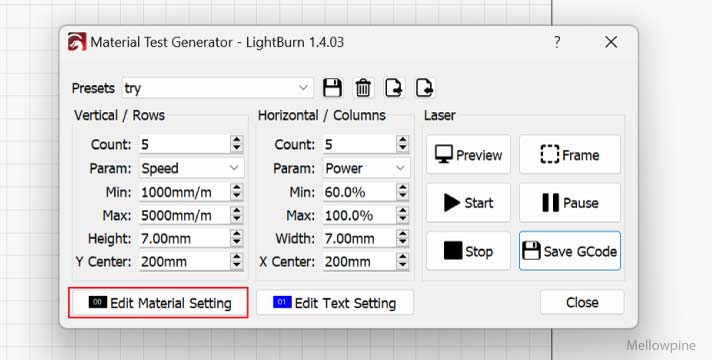This screenshot has height=360, width=712.
Task: Increase Columns Count with up arrow
Action: tap(402, 140)
